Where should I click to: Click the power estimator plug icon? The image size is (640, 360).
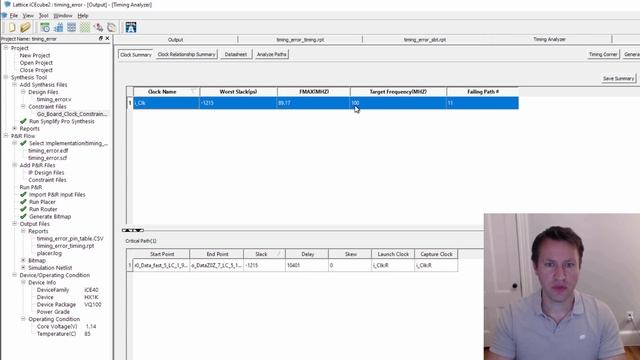coord(98,27)
